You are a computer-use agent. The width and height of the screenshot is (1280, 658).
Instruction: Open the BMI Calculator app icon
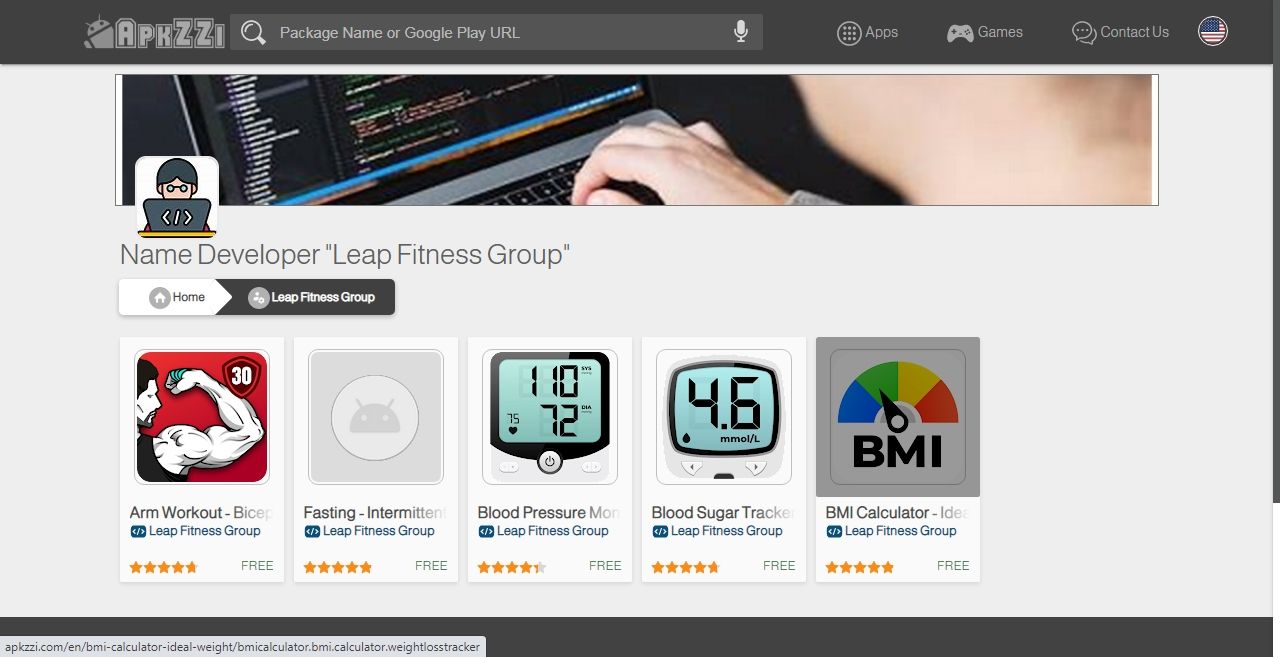click(x=898, y=417)
